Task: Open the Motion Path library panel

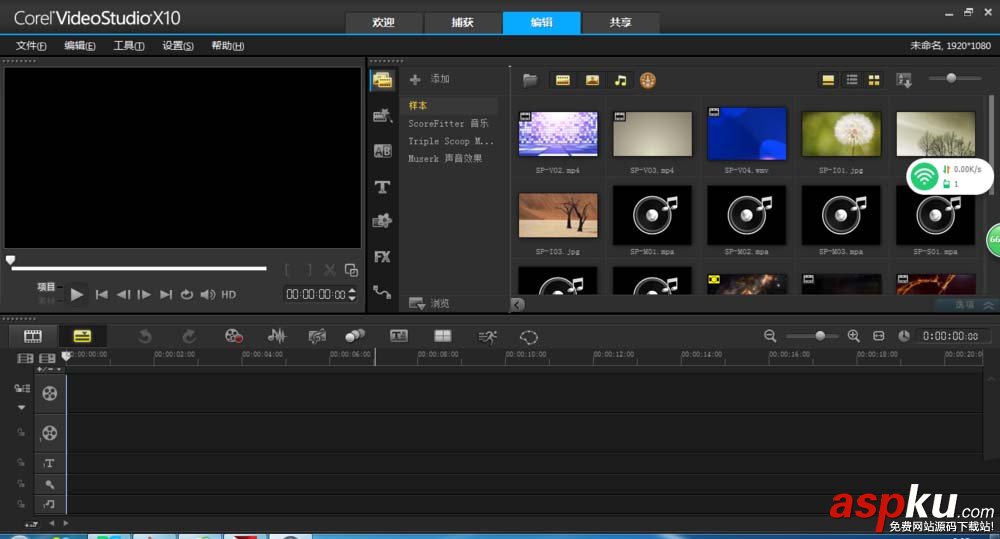Action: point(382,292)
